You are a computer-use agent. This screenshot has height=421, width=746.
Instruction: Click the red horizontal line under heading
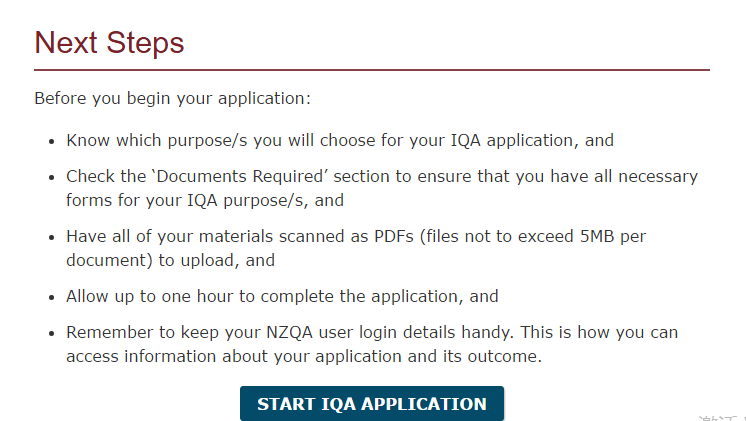click(x=372, y=70)
